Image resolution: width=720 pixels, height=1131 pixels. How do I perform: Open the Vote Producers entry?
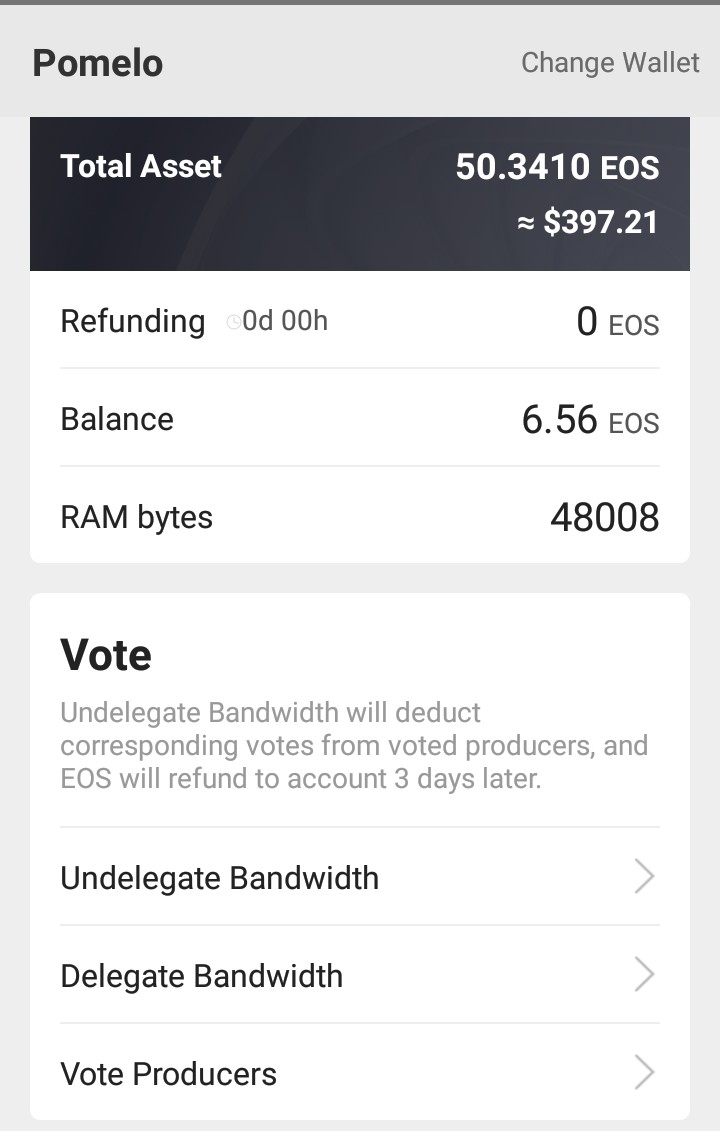click(x=168, y=1074)
